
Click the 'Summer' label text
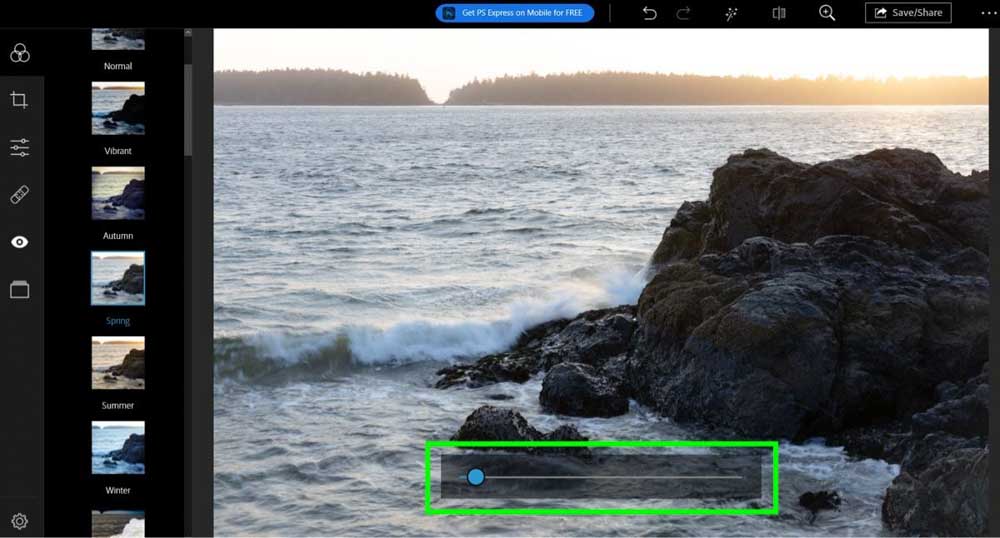click(118, 405)
